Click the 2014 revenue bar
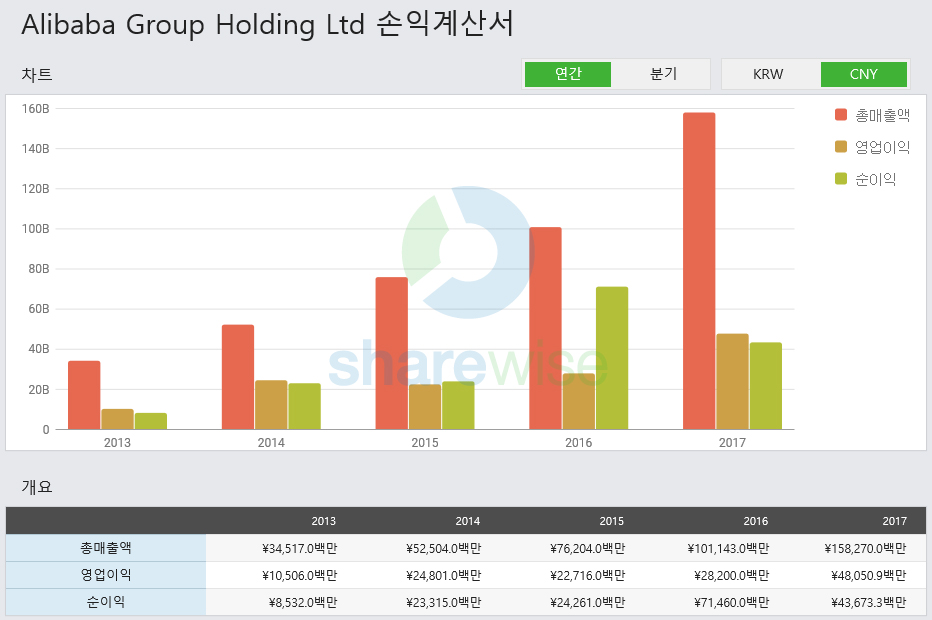The height and width of the screenshot is (620, 932). [238, 377]
